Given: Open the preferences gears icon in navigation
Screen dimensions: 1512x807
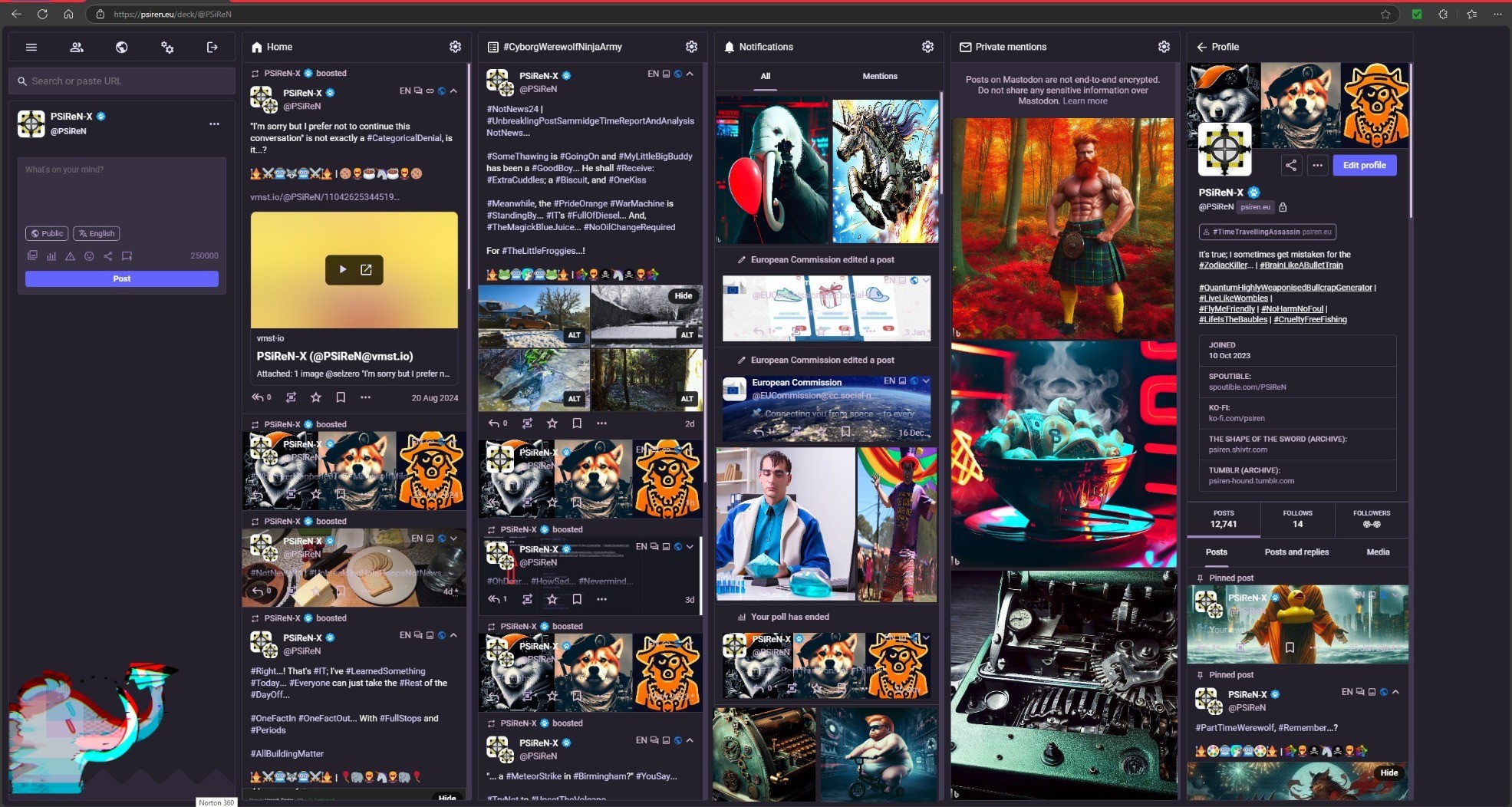Looking at the screenshot, I should click(167, 47).
